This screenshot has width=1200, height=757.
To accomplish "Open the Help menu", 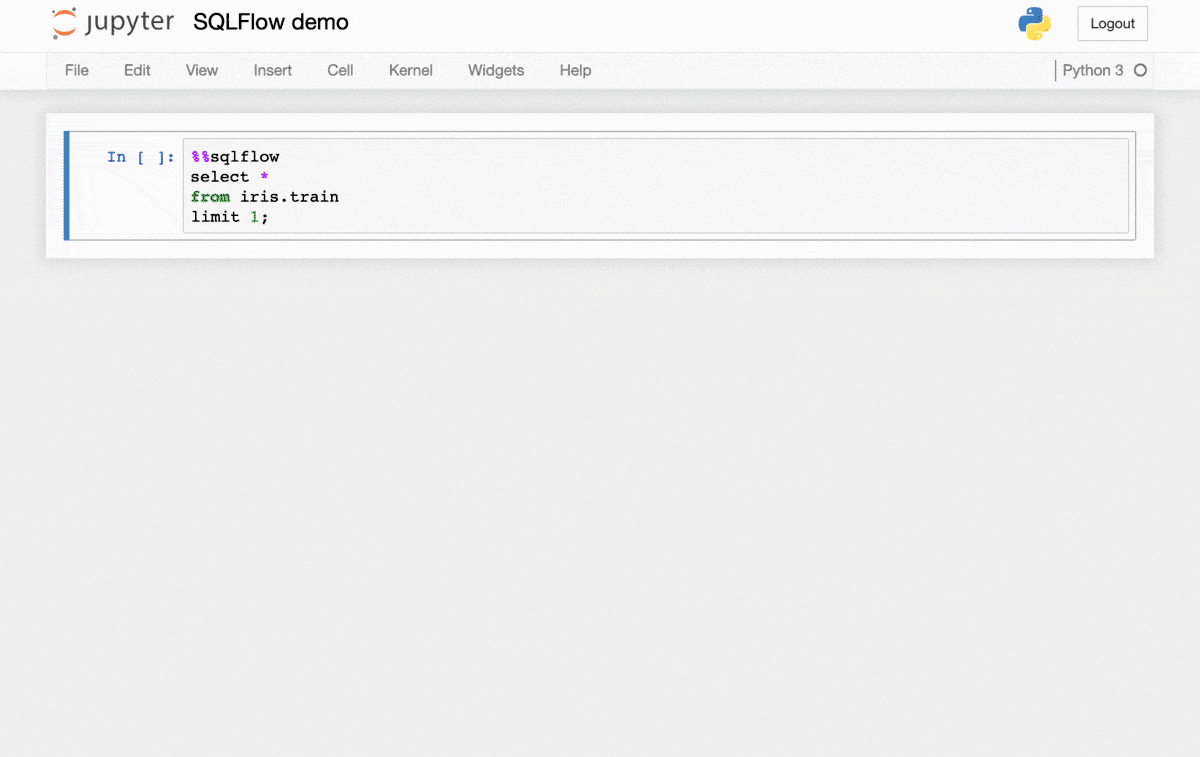I will tap(575, 70).
